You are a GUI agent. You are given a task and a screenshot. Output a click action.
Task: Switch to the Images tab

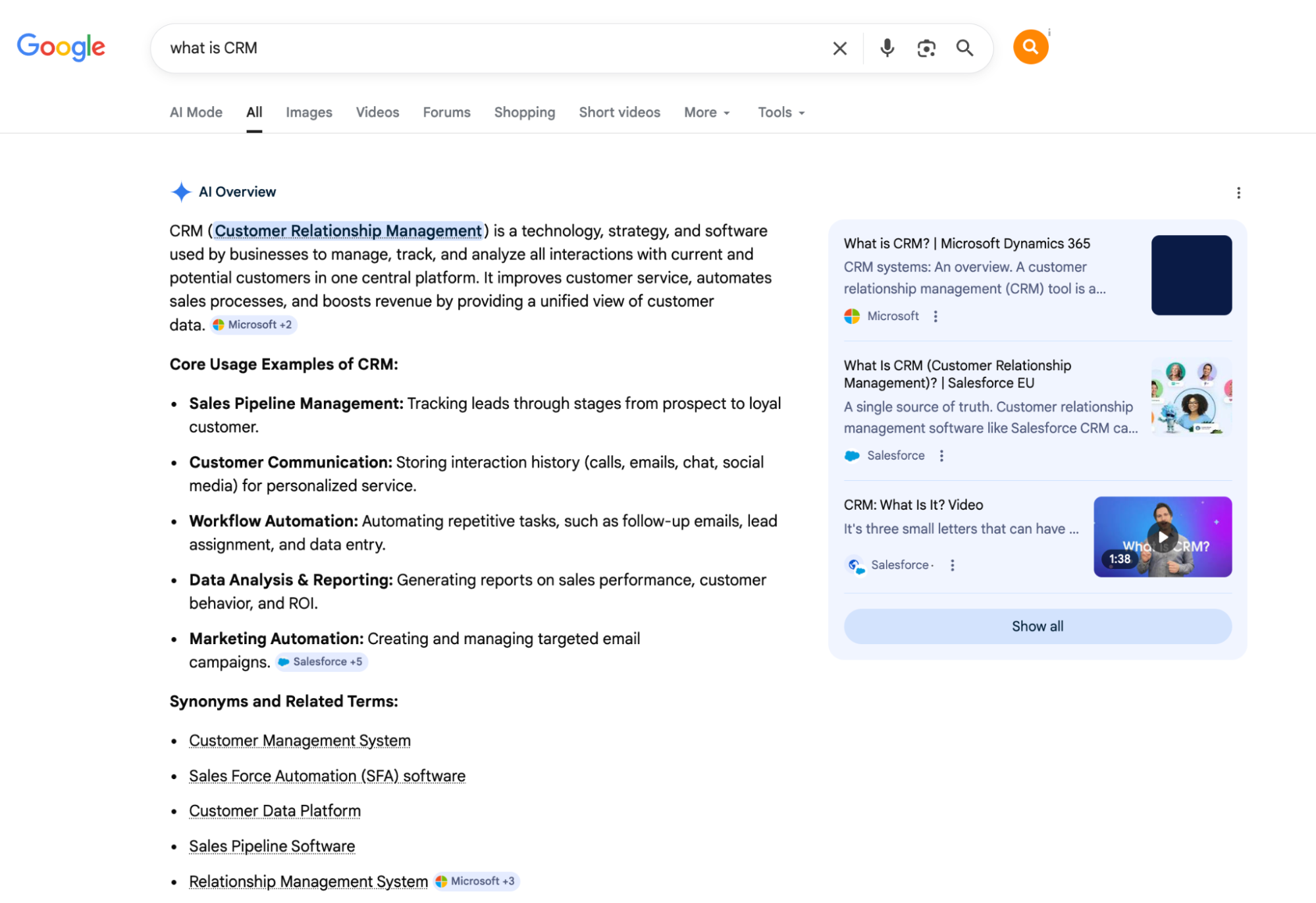308,112
